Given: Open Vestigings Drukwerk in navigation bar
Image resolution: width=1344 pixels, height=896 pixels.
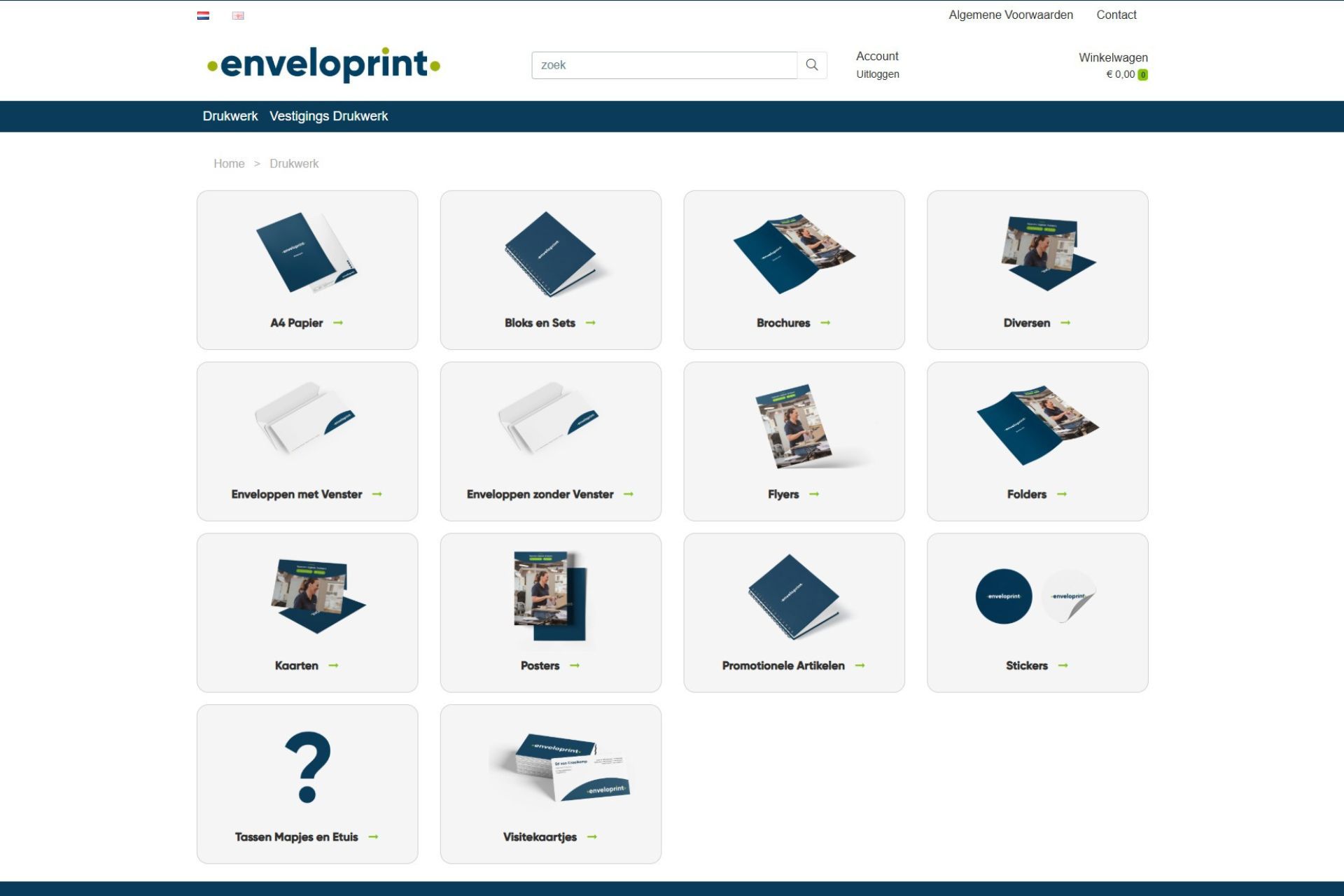Looking at the screenshot, I should click(x=328, y=116).
